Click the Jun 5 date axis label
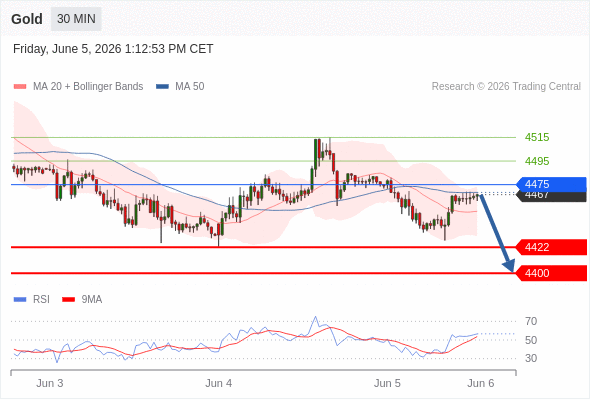 [x=387, y=383]
